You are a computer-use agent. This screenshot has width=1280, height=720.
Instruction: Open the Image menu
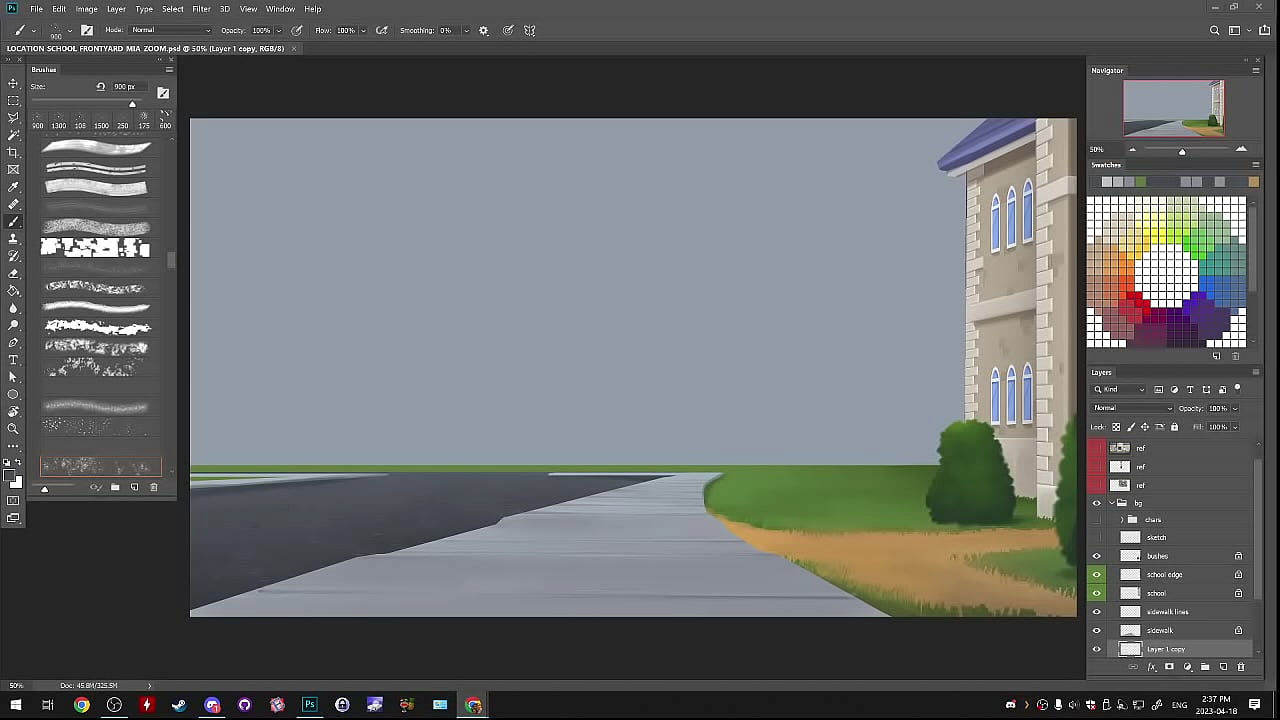click(87, 9)
